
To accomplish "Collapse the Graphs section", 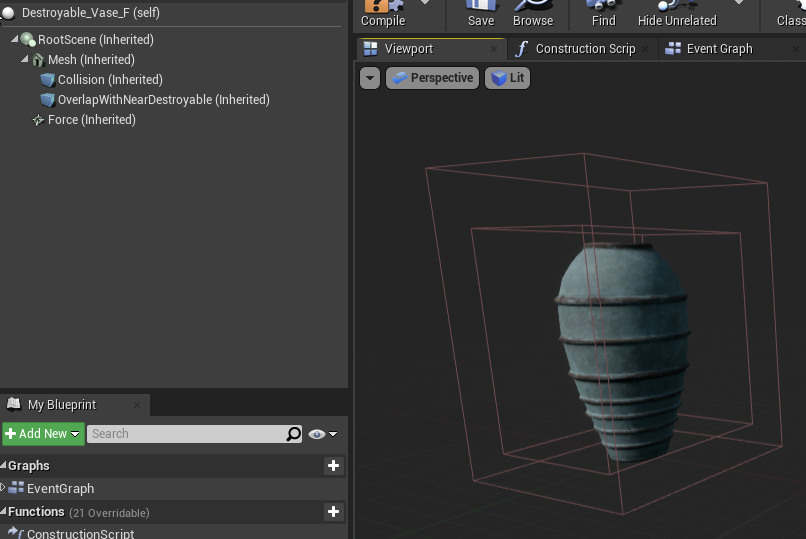I will (4, 466).
